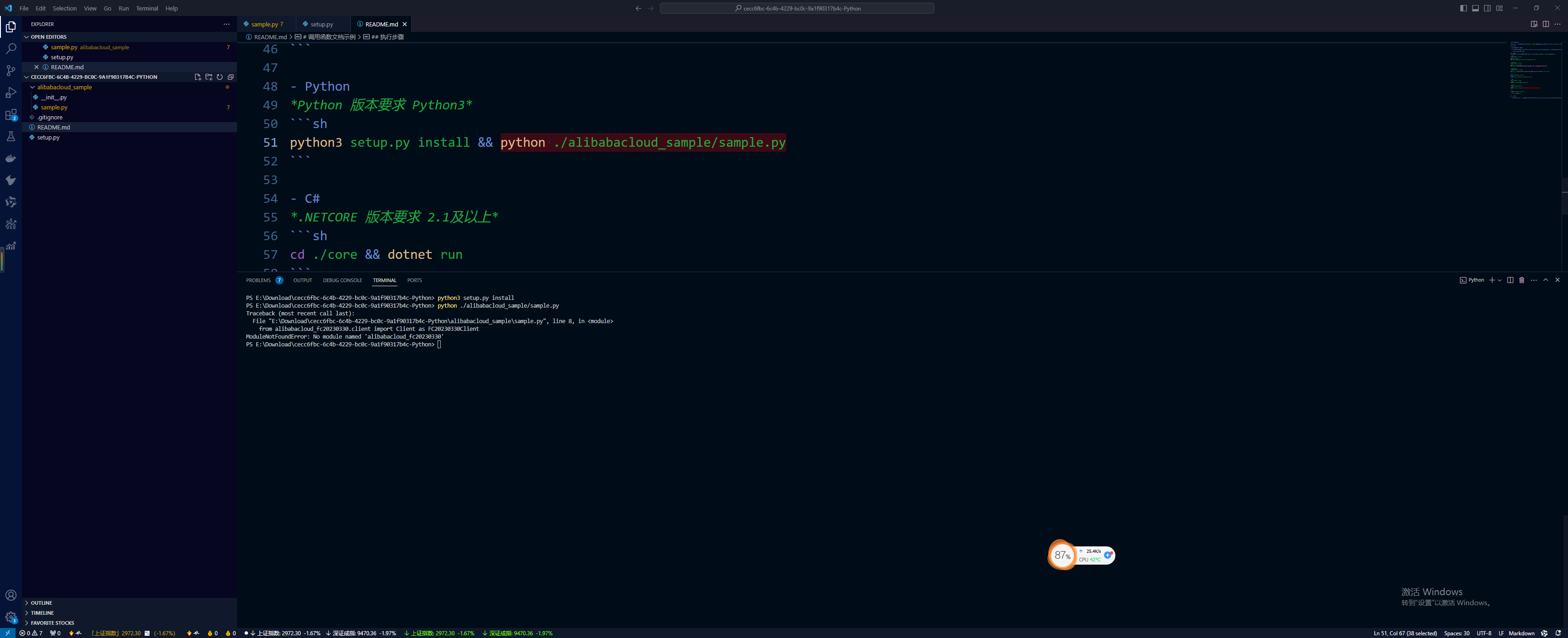Toggle the primary side bar layout button
The image size is (1568, 638).
point(1463,8)
